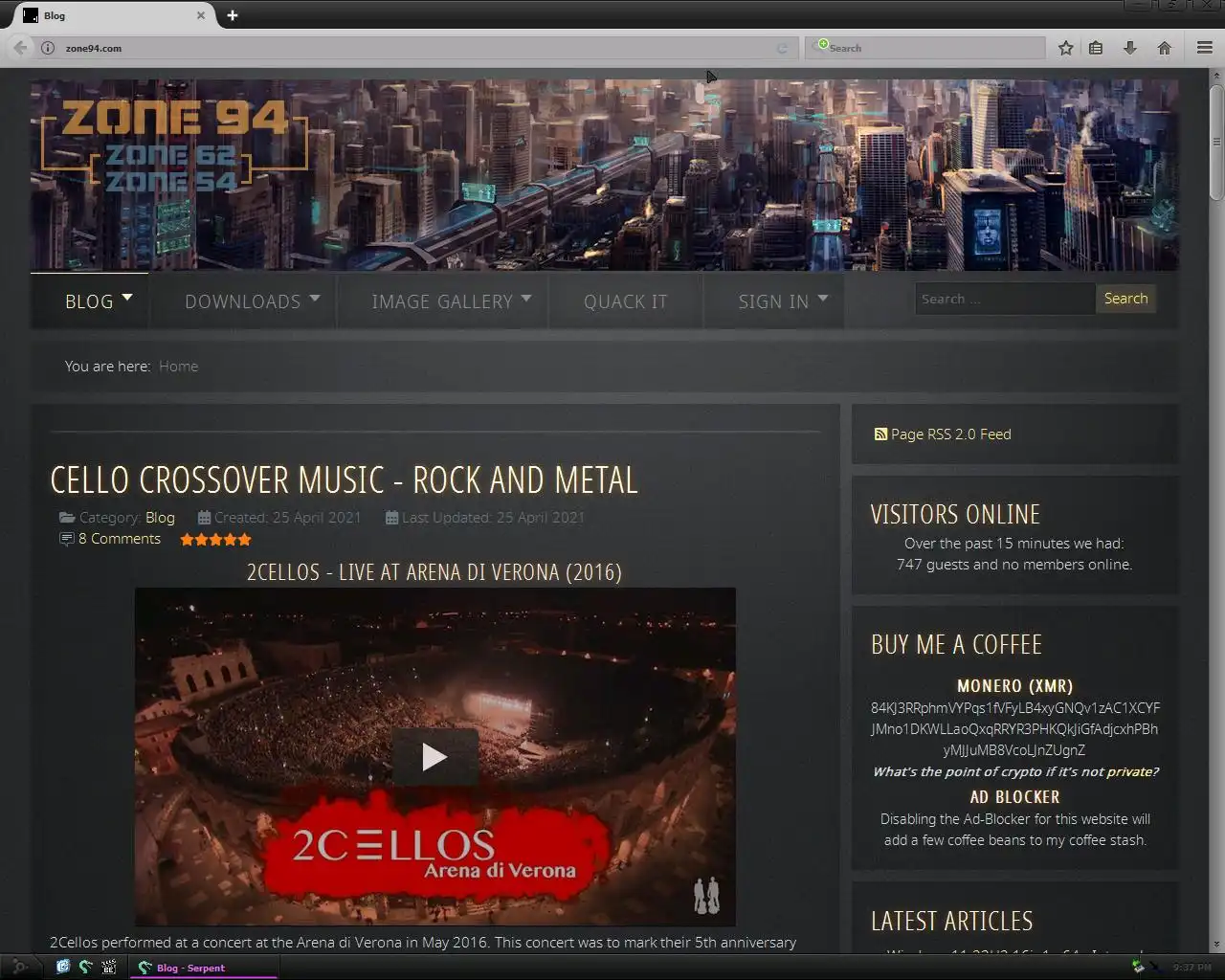
Task: Click the Zone 94 logo
Action: [x=174, y=144]
